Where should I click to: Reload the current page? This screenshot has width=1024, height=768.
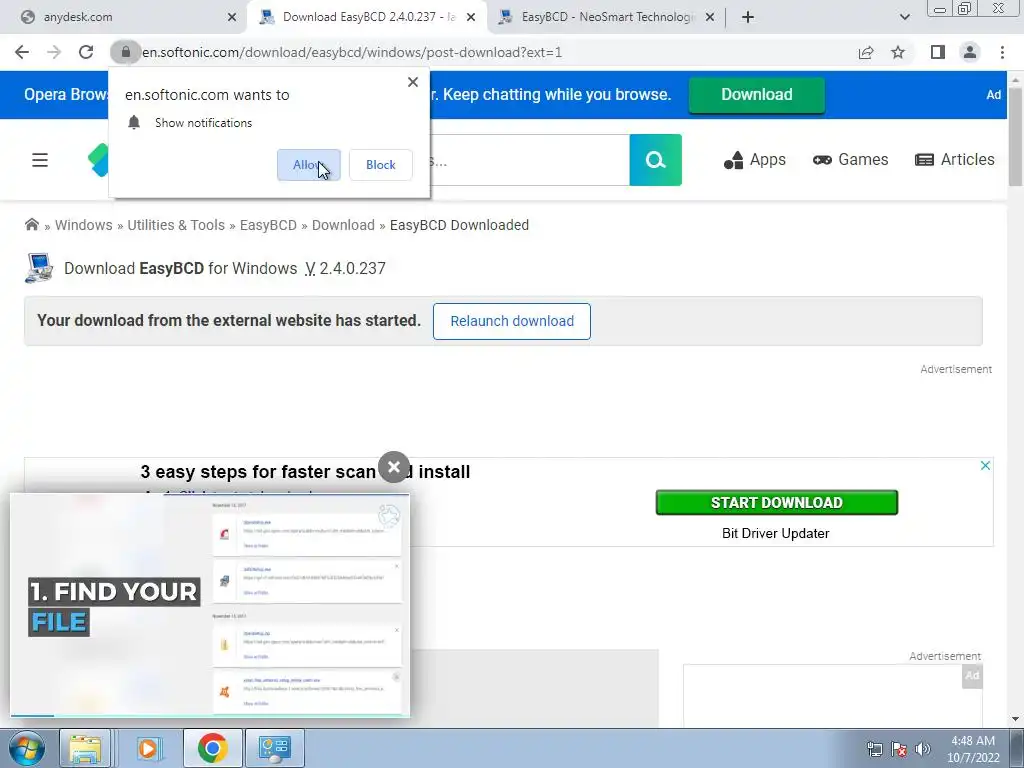point(86,52)
